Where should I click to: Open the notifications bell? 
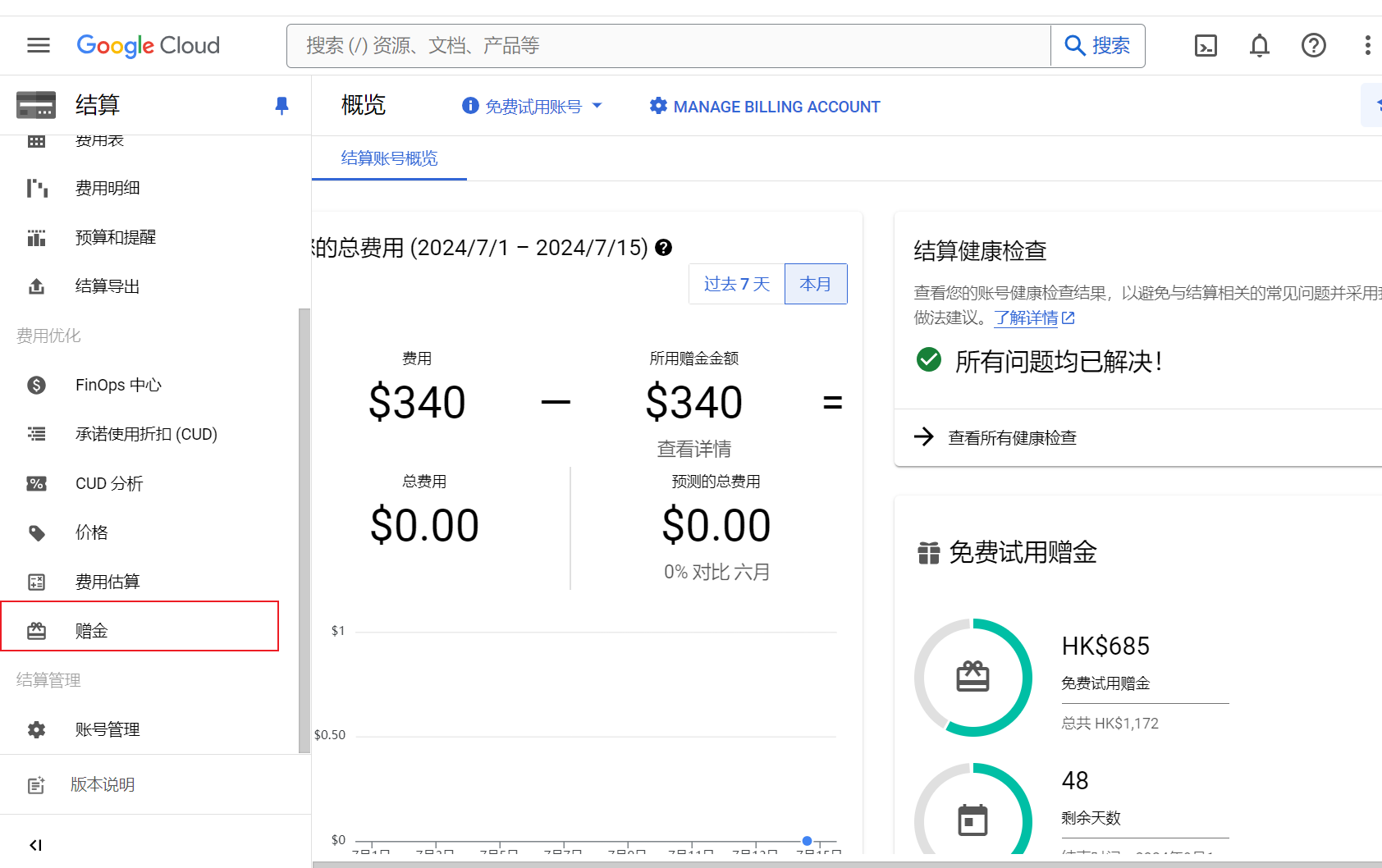(x=1260, y=45)
